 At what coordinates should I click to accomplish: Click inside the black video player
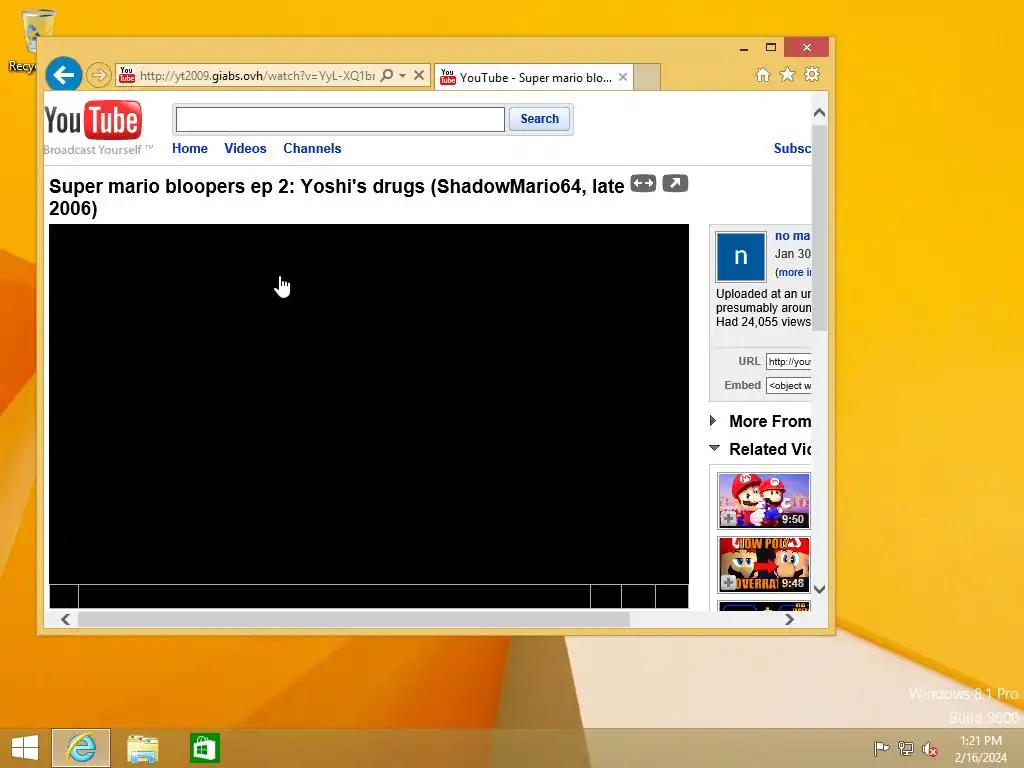pyautogui.click(x=369, y=404)
